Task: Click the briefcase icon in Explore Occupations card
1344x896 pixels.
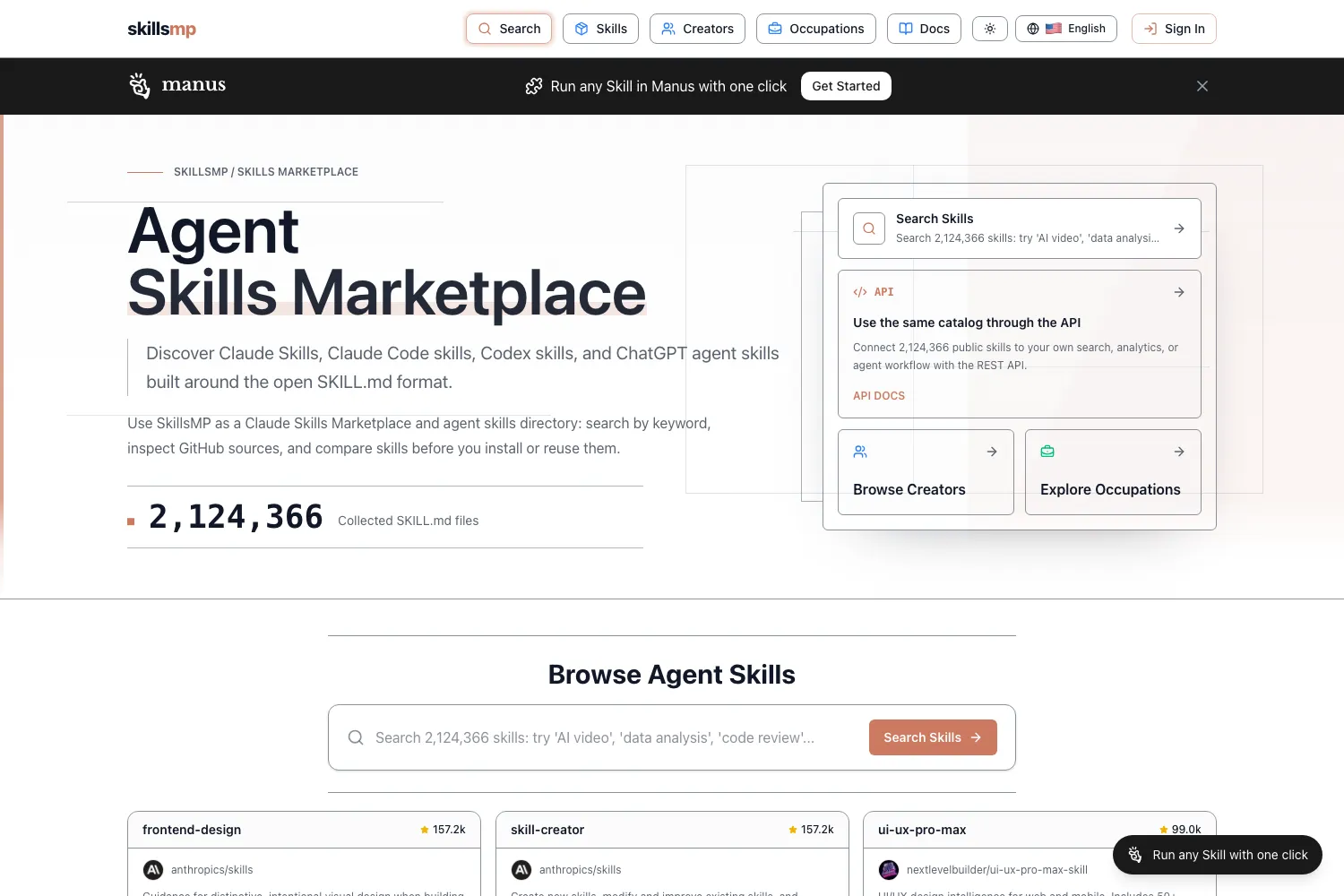Action: coord(1047,452)
